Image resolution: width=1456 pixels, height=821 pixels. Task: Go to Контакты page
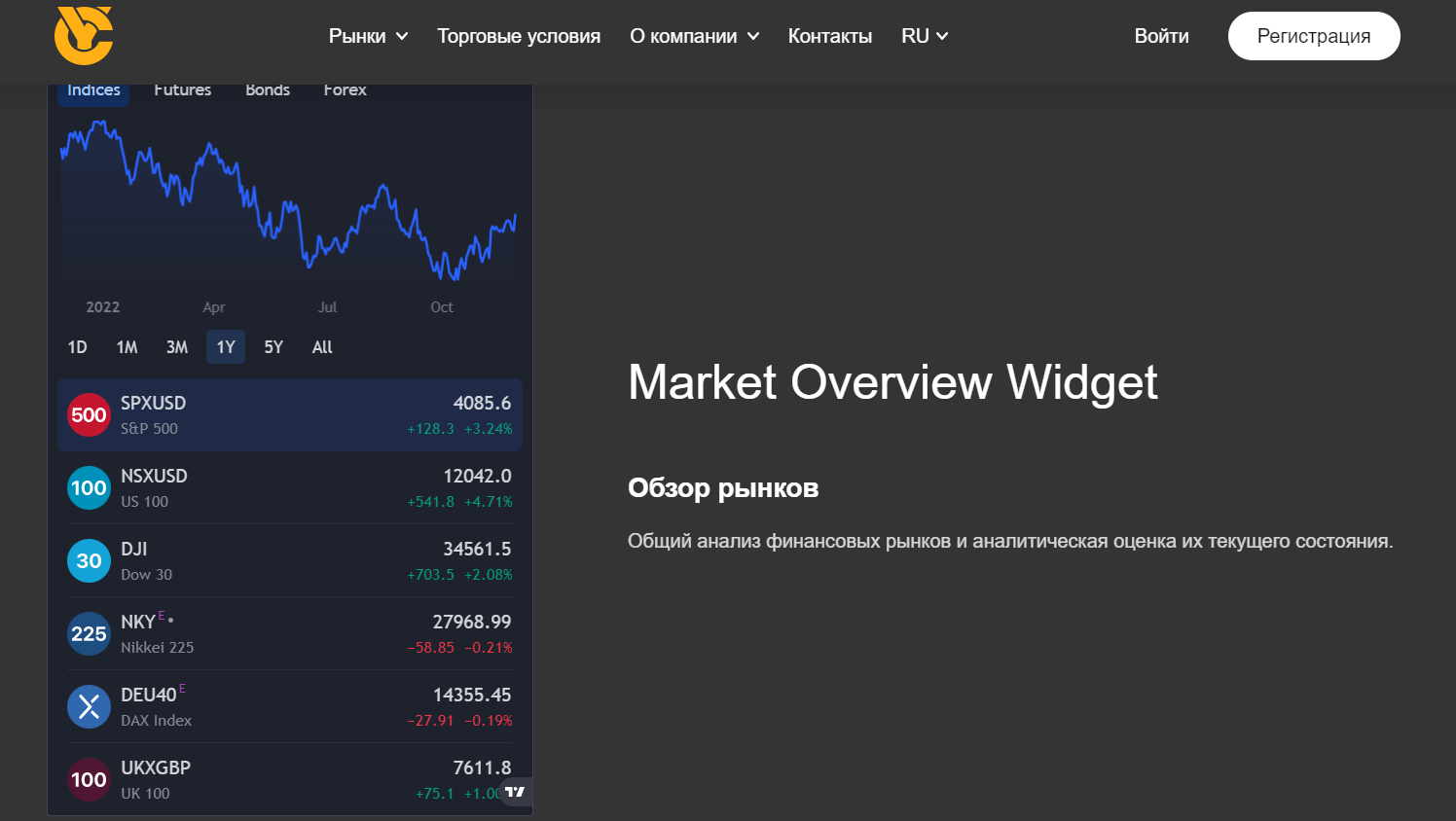tap(830, 36)
